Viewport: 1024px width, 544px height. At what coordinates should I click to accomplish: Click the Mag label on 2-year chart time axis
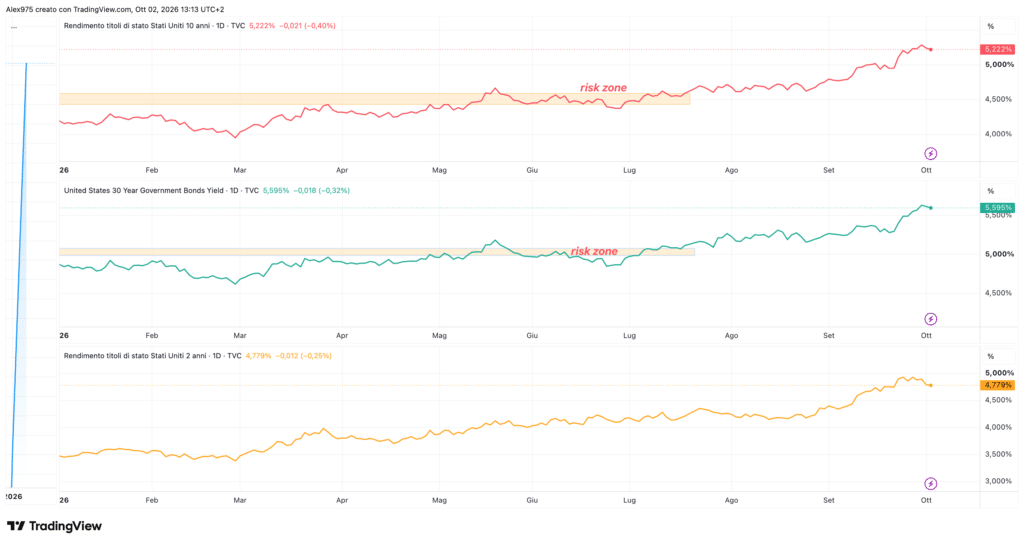pyautogui.click(x=440, y=500)
